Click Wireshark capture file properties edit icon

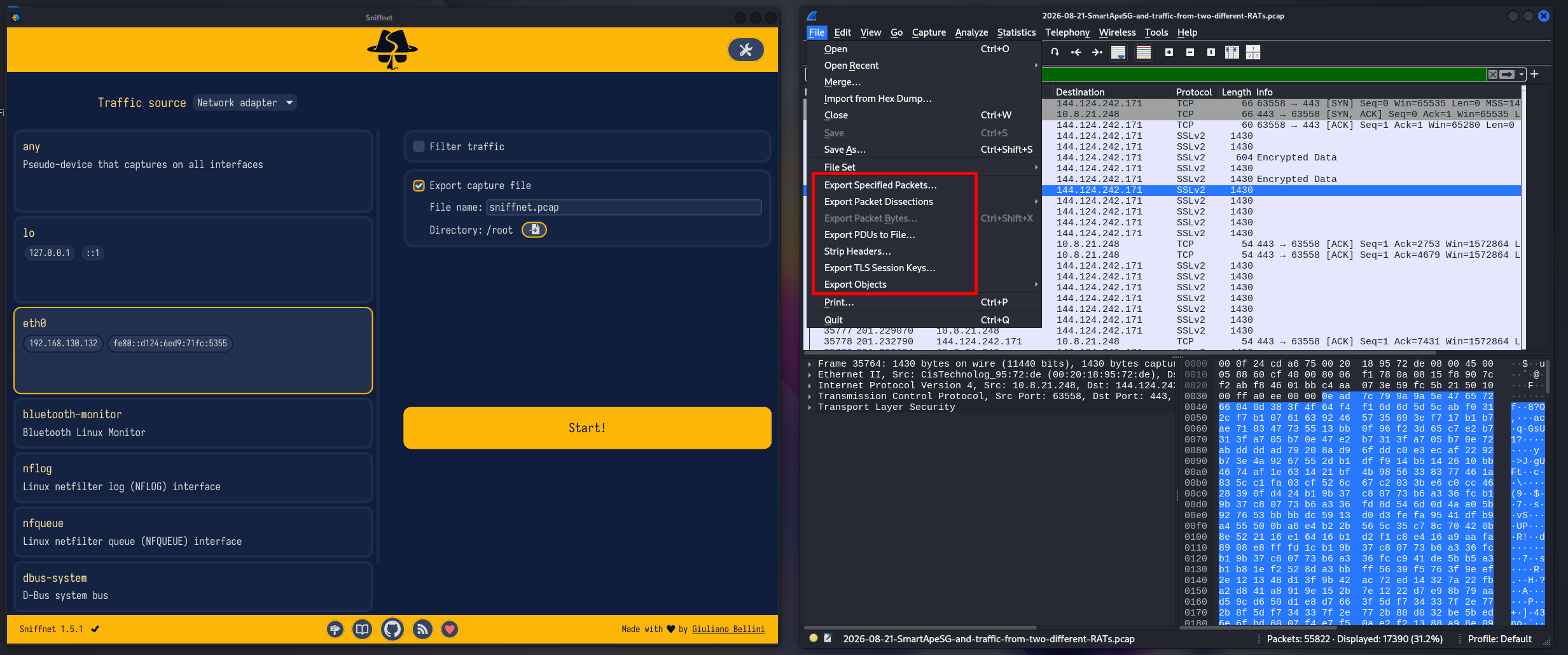pos(828,638)
